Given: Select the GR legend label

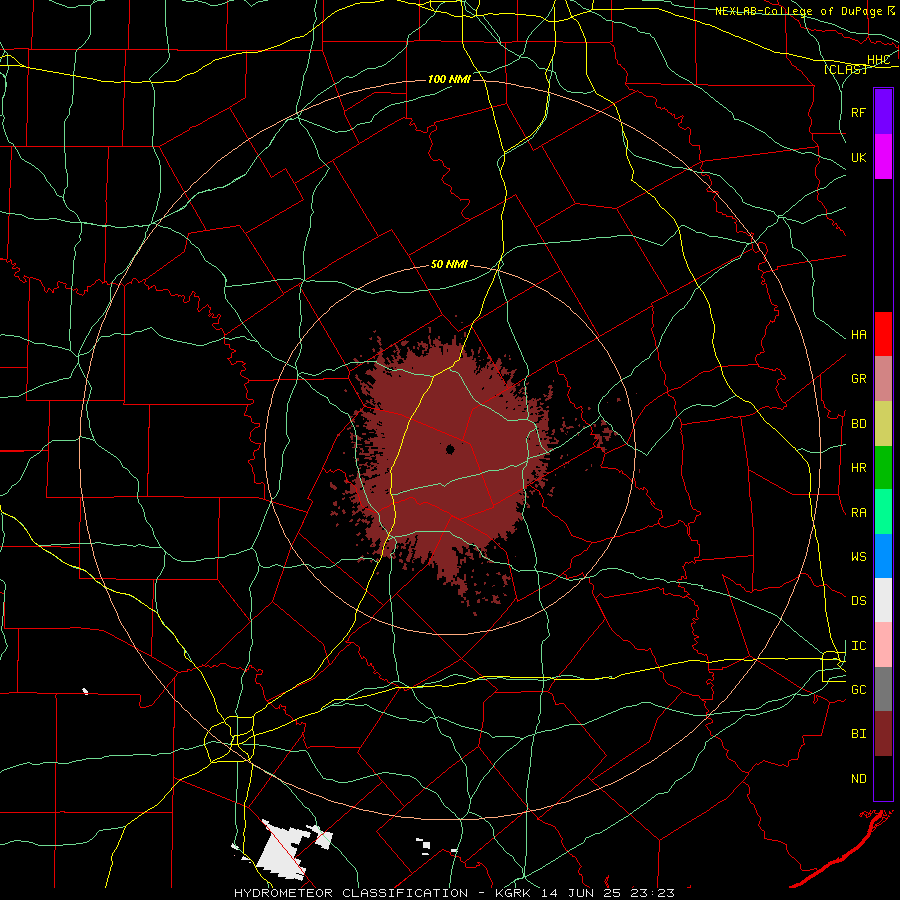Looking at the screenshot, I should tap(858, 379).
